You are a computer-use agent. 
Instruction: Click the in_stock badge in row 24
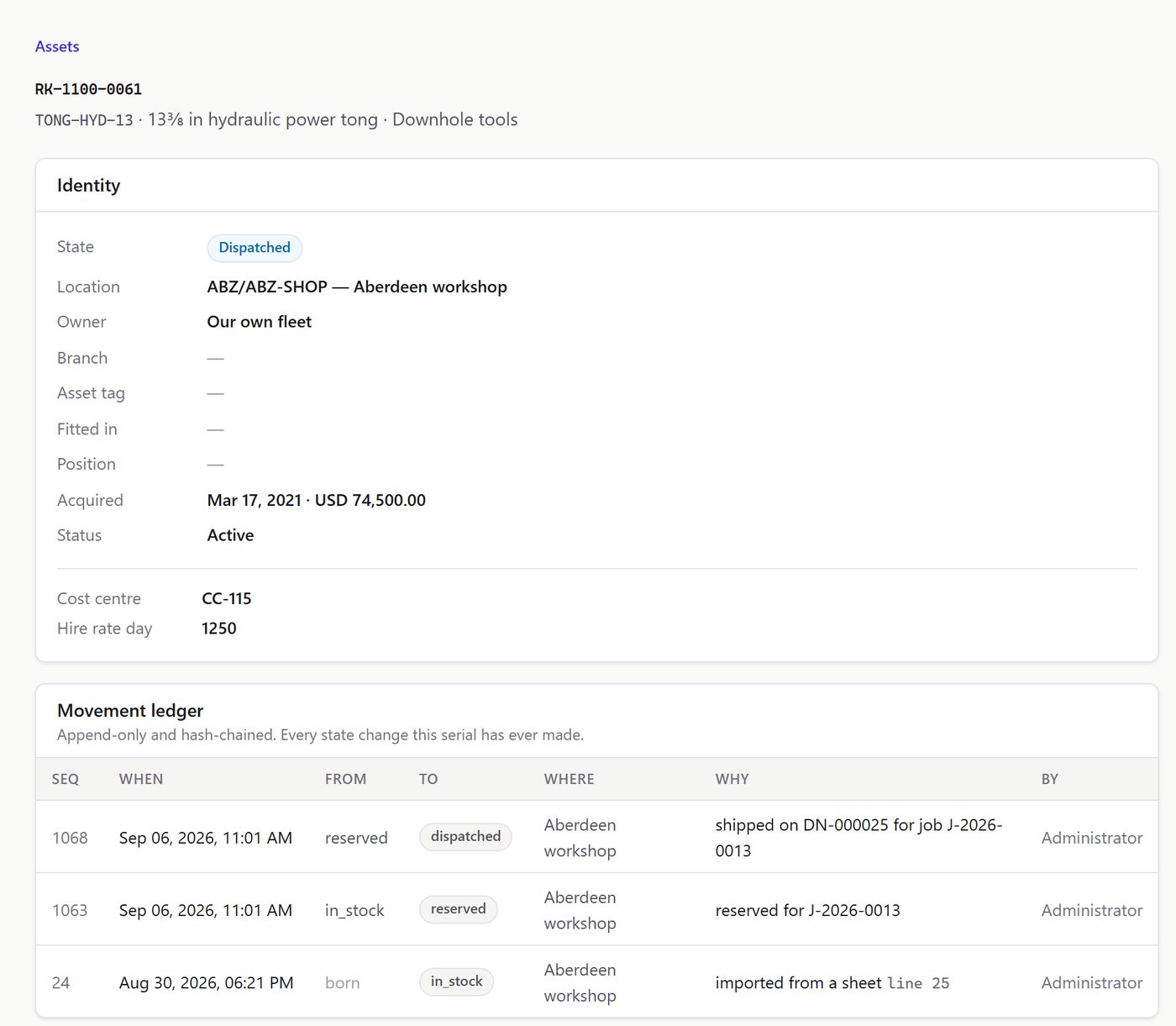pyautogui.click(x=456, y=981)
